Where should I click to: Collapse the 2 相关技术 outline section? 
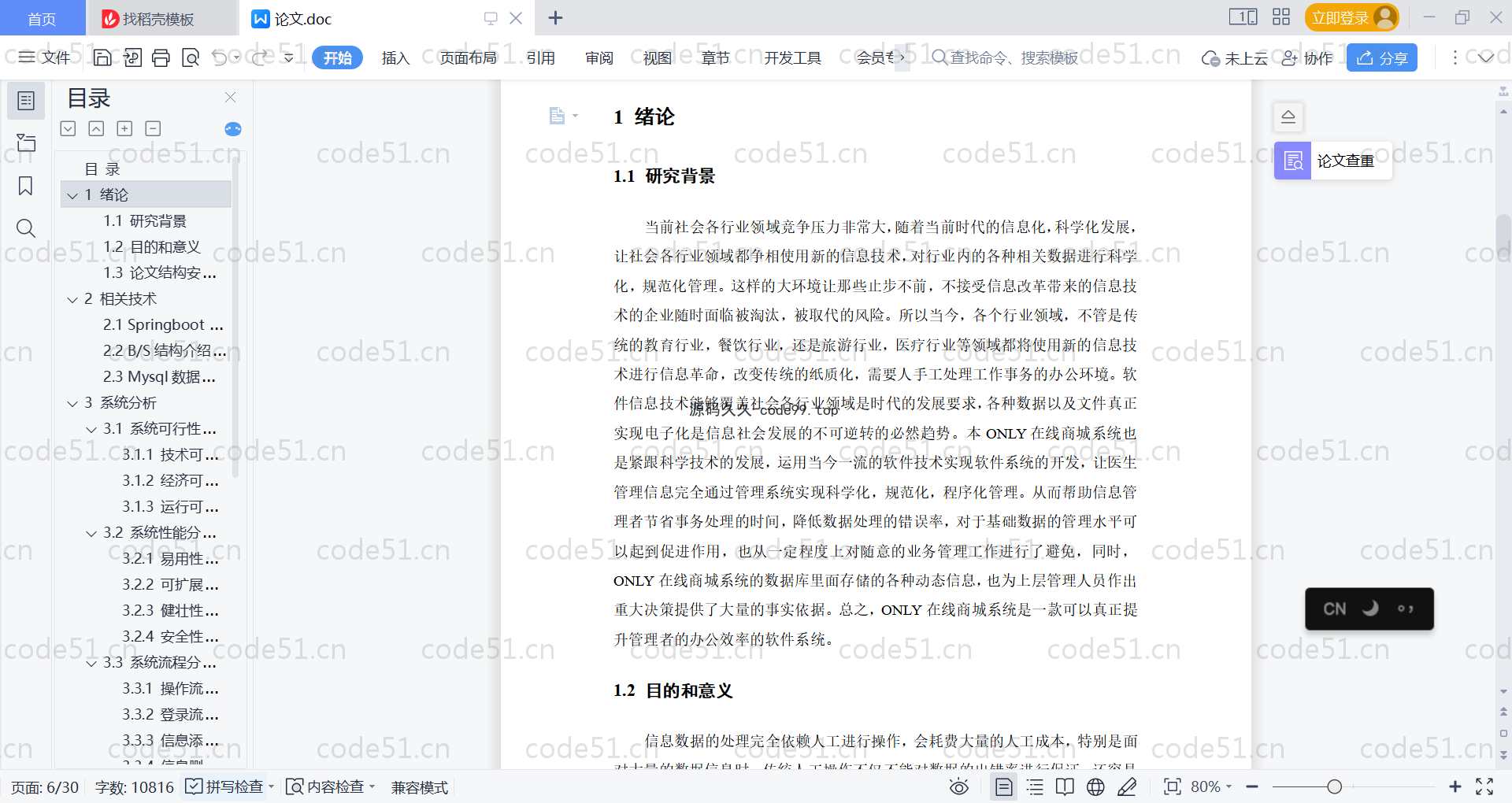(x=72, y=299)
